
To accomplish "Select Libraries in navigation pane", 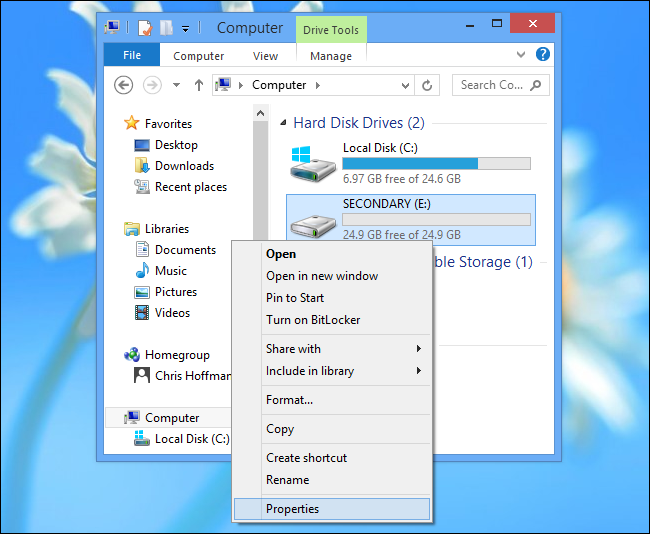I will [167, 229].
